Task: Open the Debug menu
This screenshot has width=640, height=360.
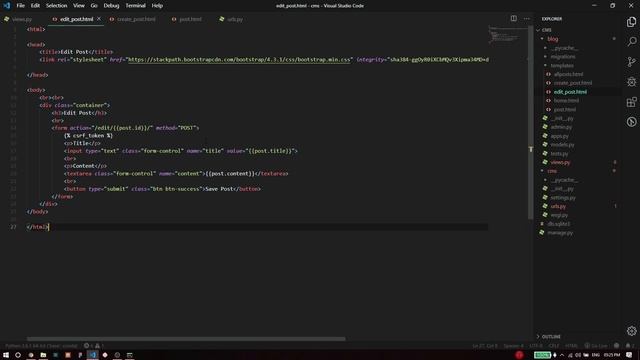Action: [111, 6]
